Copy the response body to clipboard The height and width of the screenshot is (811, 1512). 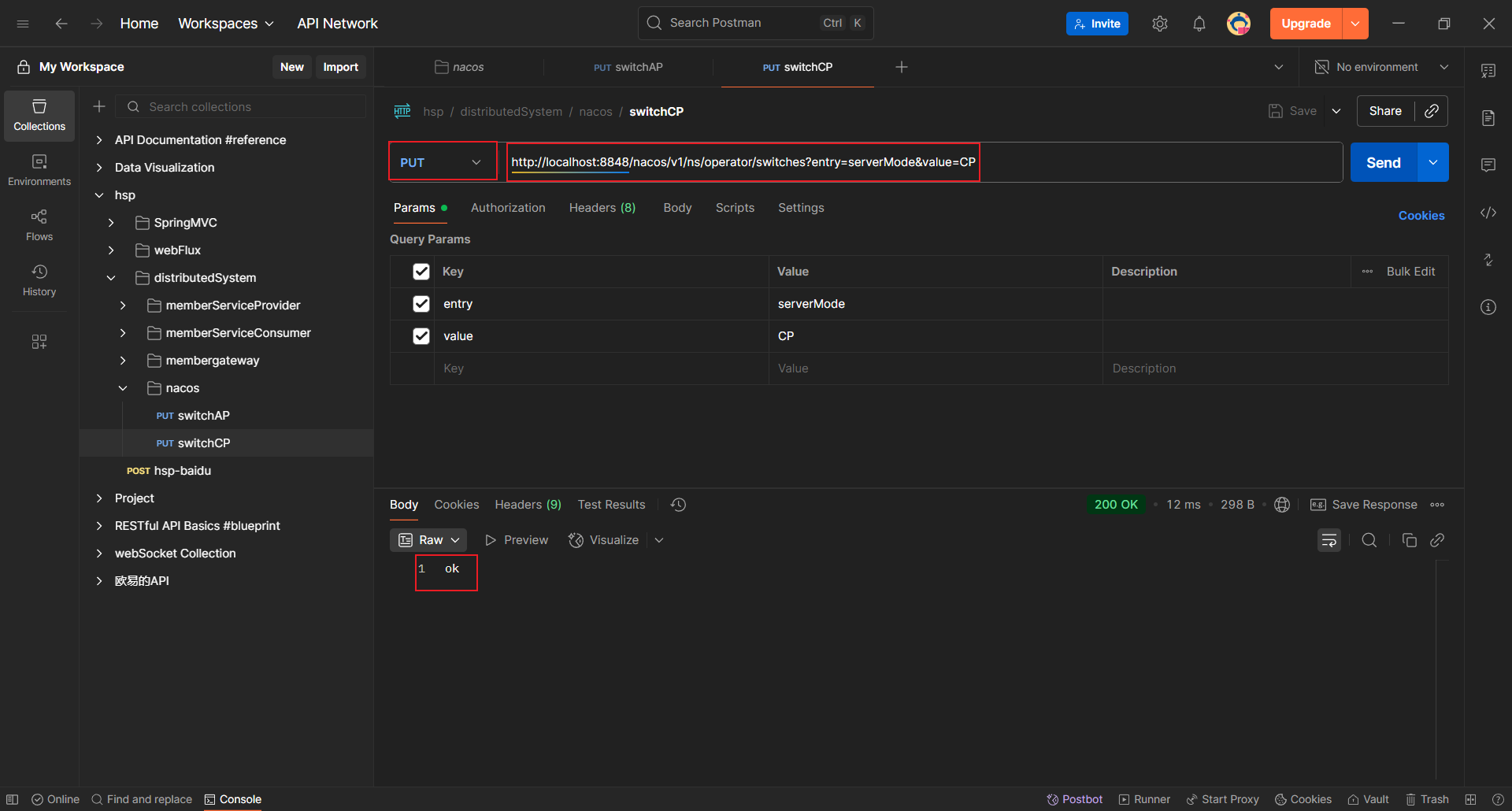(x=1409, y=540)
